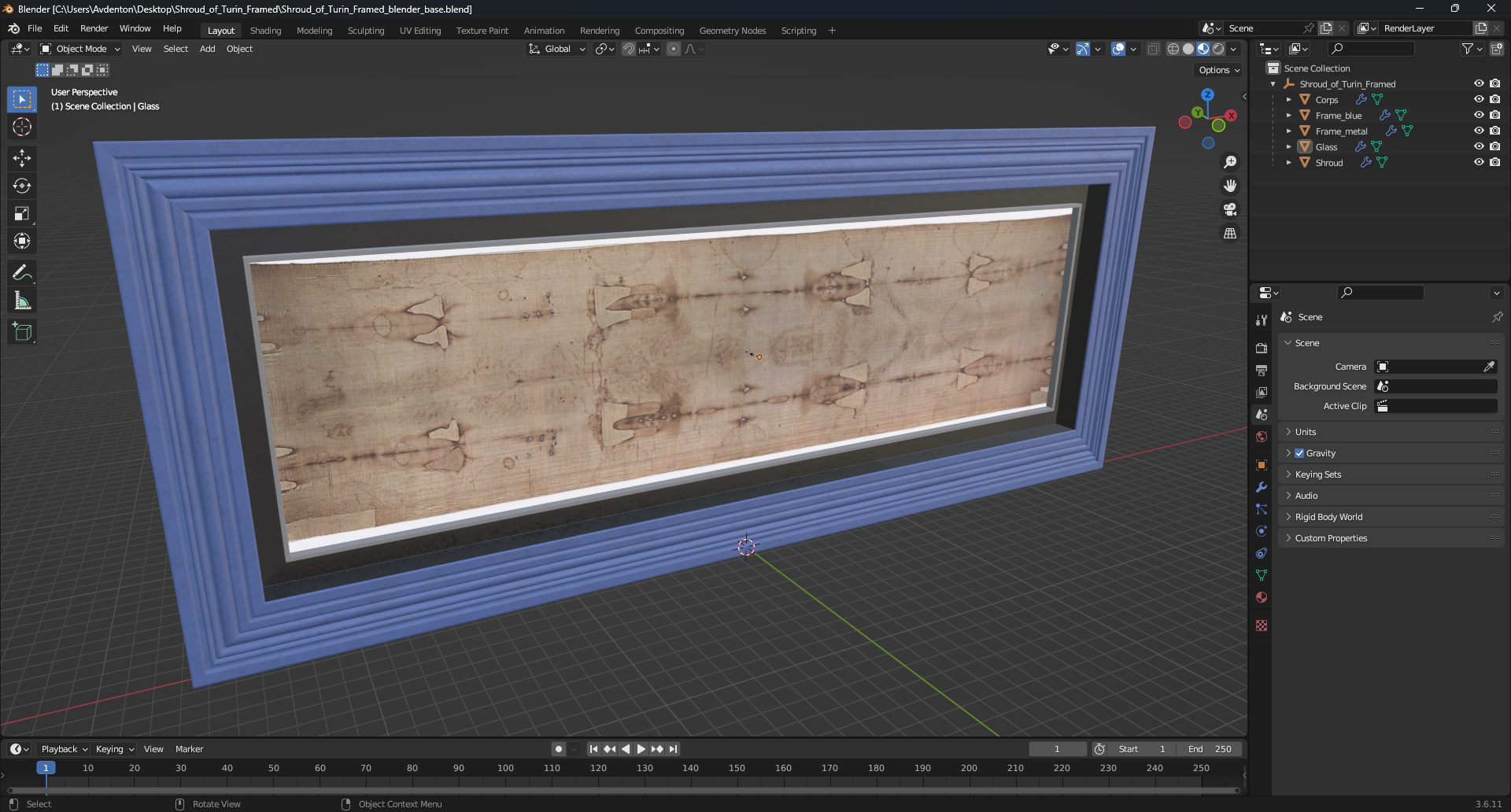Open the File menu

point(35,28)
